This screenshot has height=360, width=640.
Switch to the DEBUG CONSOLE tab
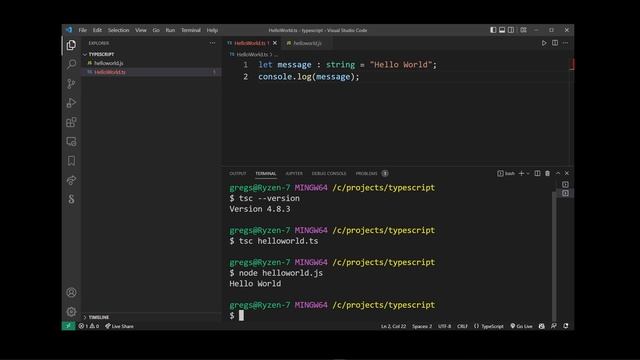[329, 173]
